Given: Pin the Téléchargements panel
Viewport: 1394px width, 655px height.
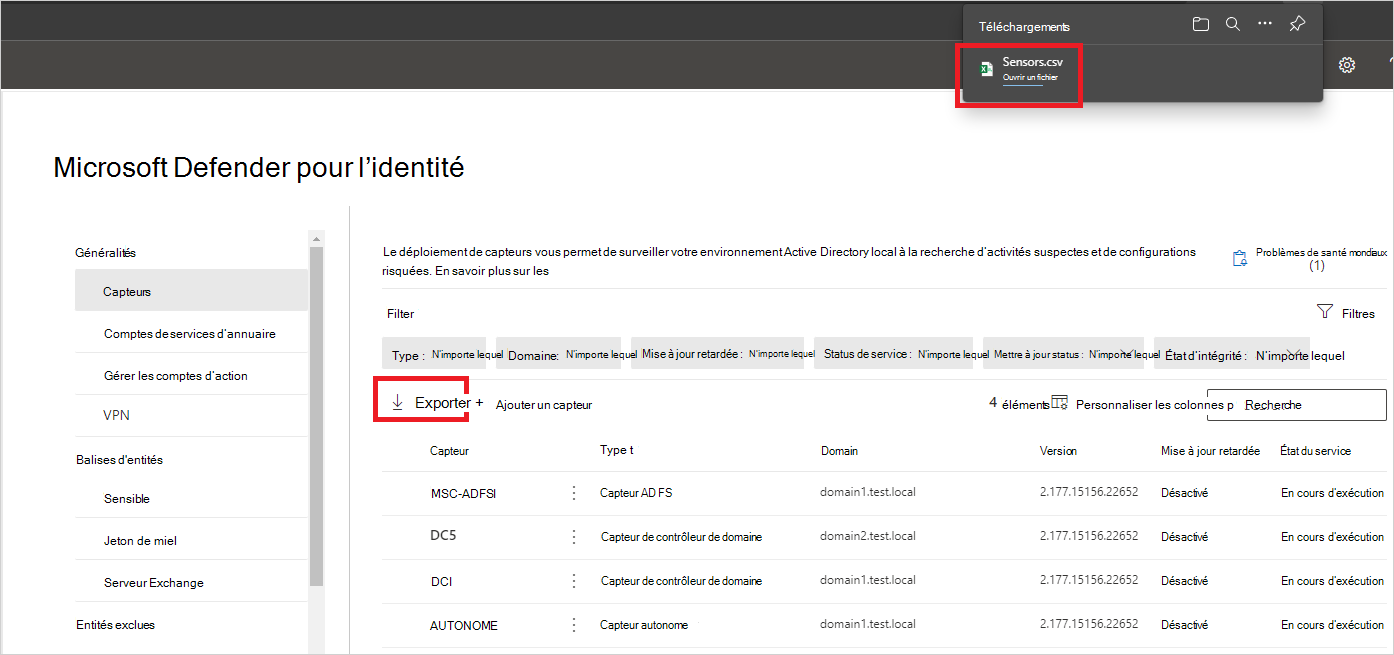Looking at the screenshot, I should pyautogui.click(x=1297, y=24).
